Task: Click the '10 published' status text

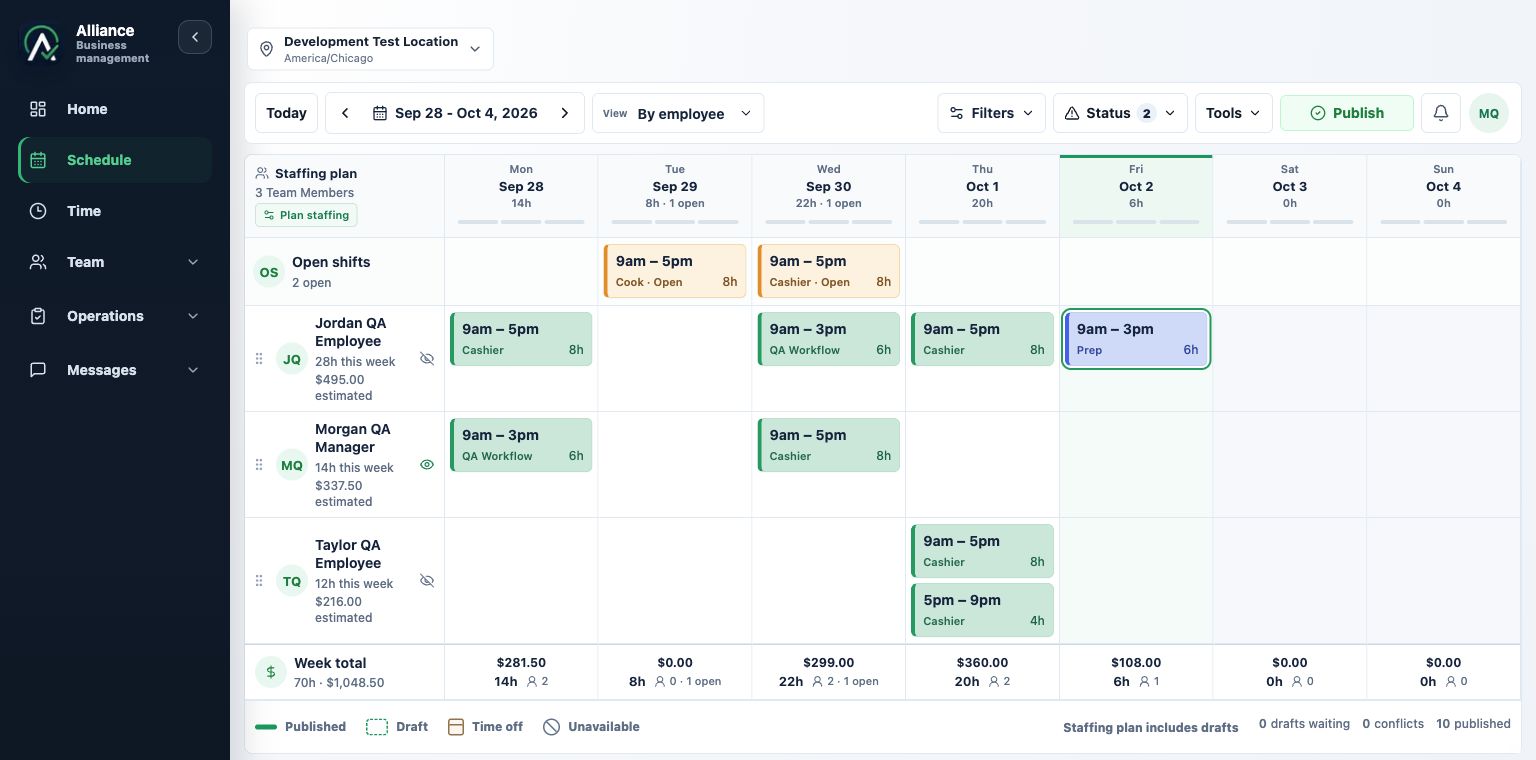Action: click(1473, 724)
